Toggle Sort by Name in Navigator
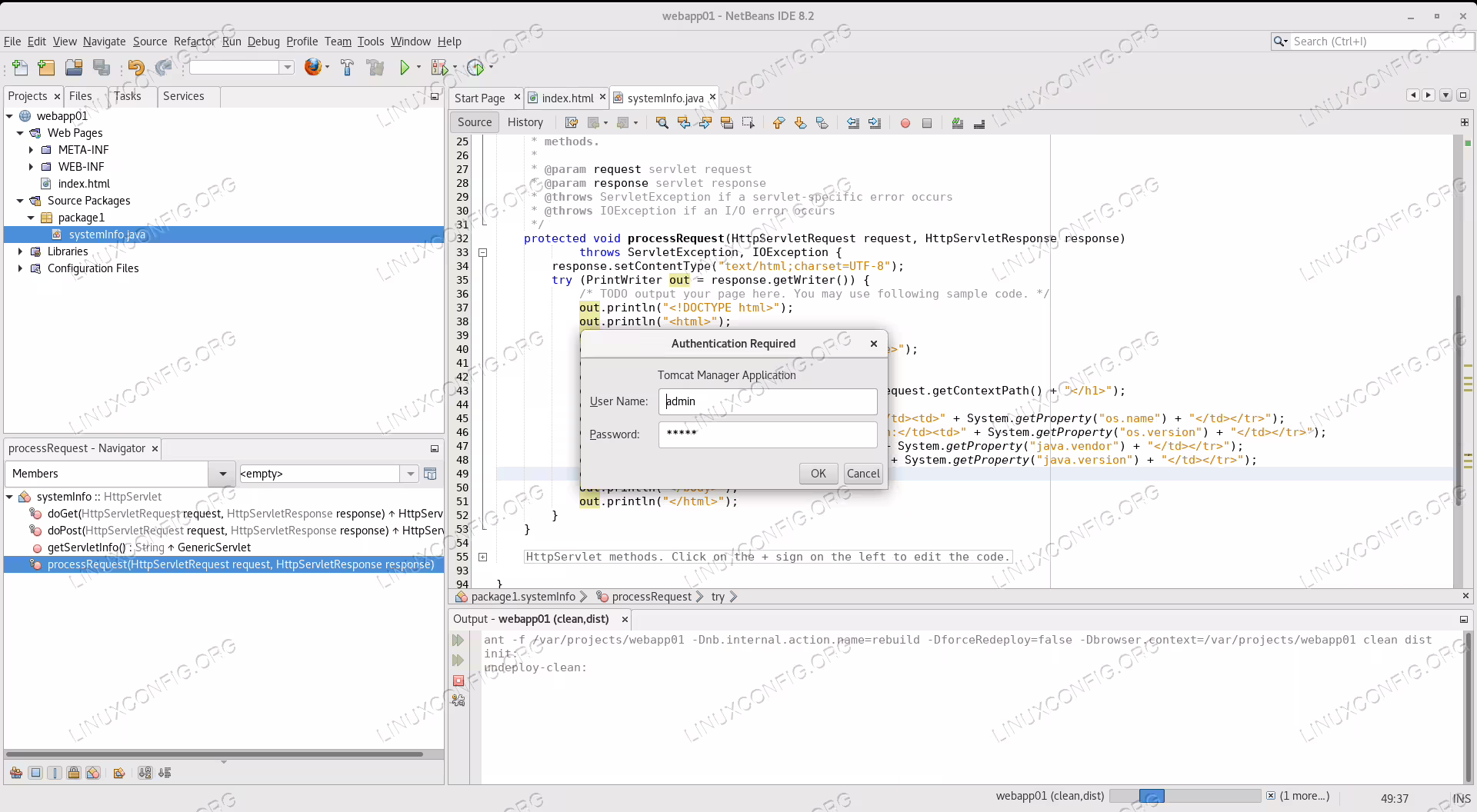1477x812 pixels. 145,773
